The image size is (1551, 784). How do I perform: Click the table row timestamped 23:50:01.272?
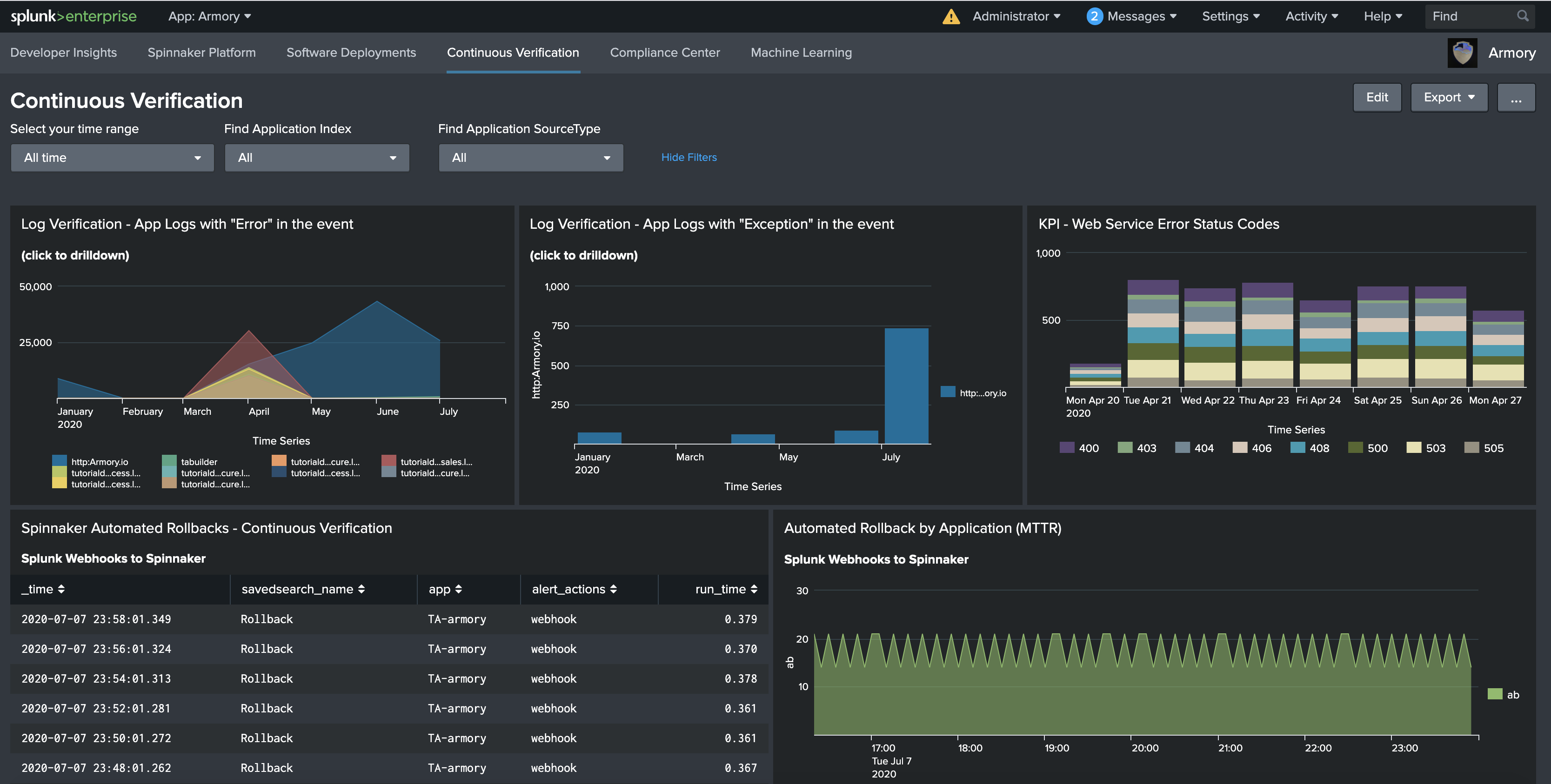tap(389, 738)
